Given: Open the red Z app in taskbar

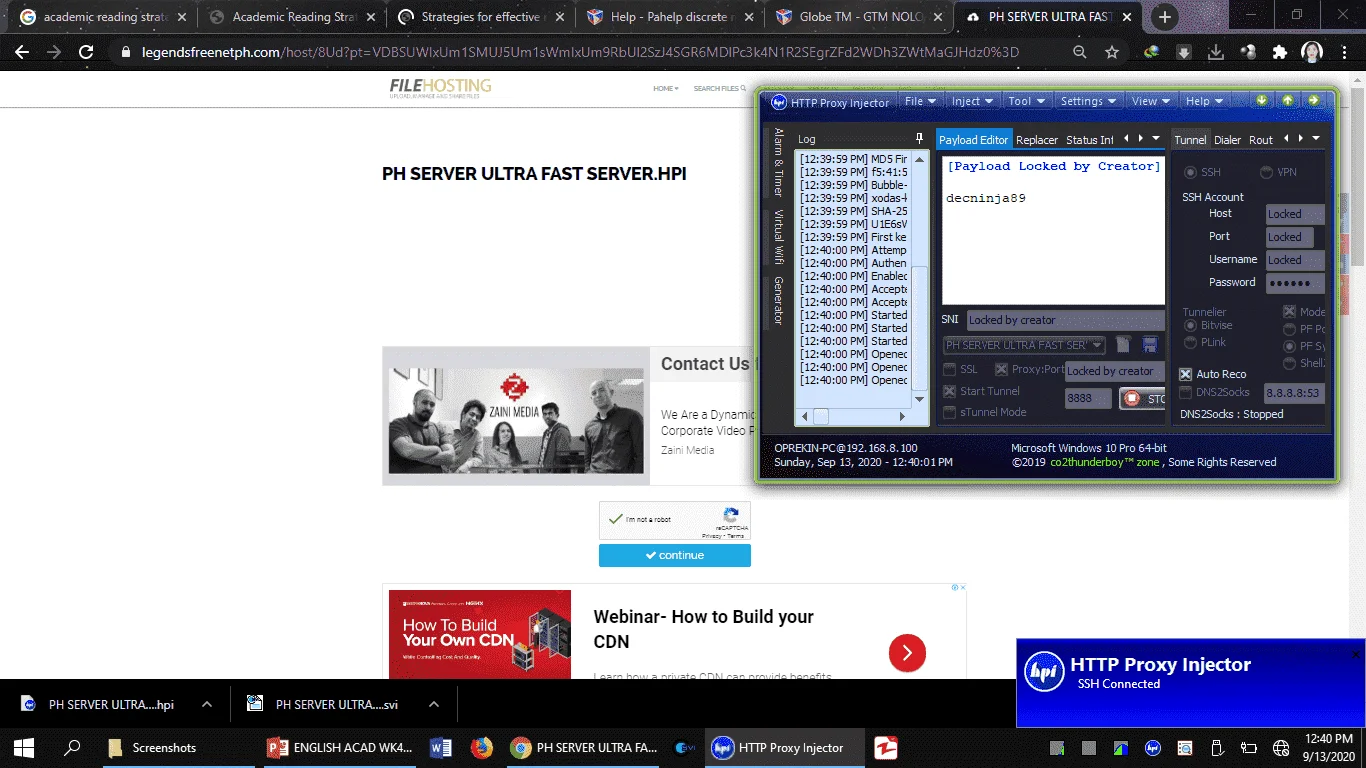Looking at the screenshot, I should click(886, 747).
